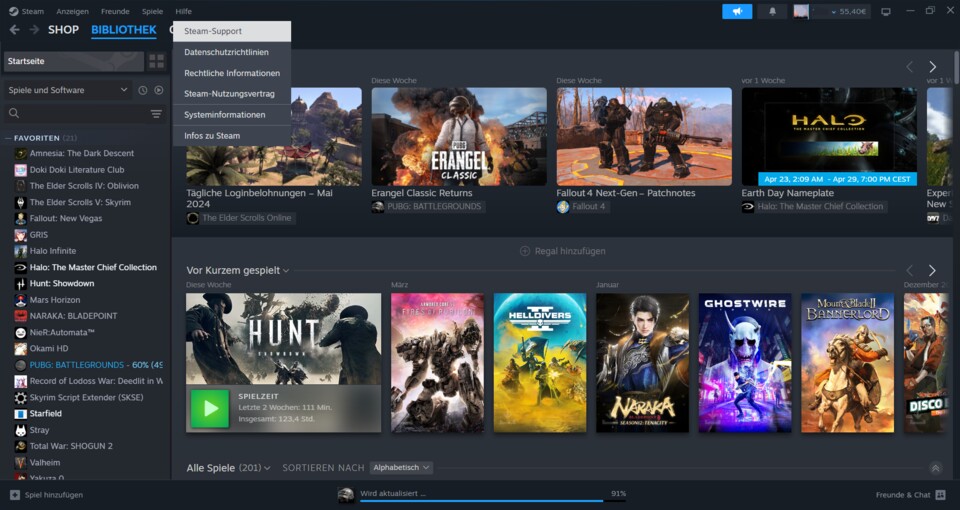This screenshot has width=960, height=510.
Task: Open the Anzeigen menu
Action: pos(72,11)
